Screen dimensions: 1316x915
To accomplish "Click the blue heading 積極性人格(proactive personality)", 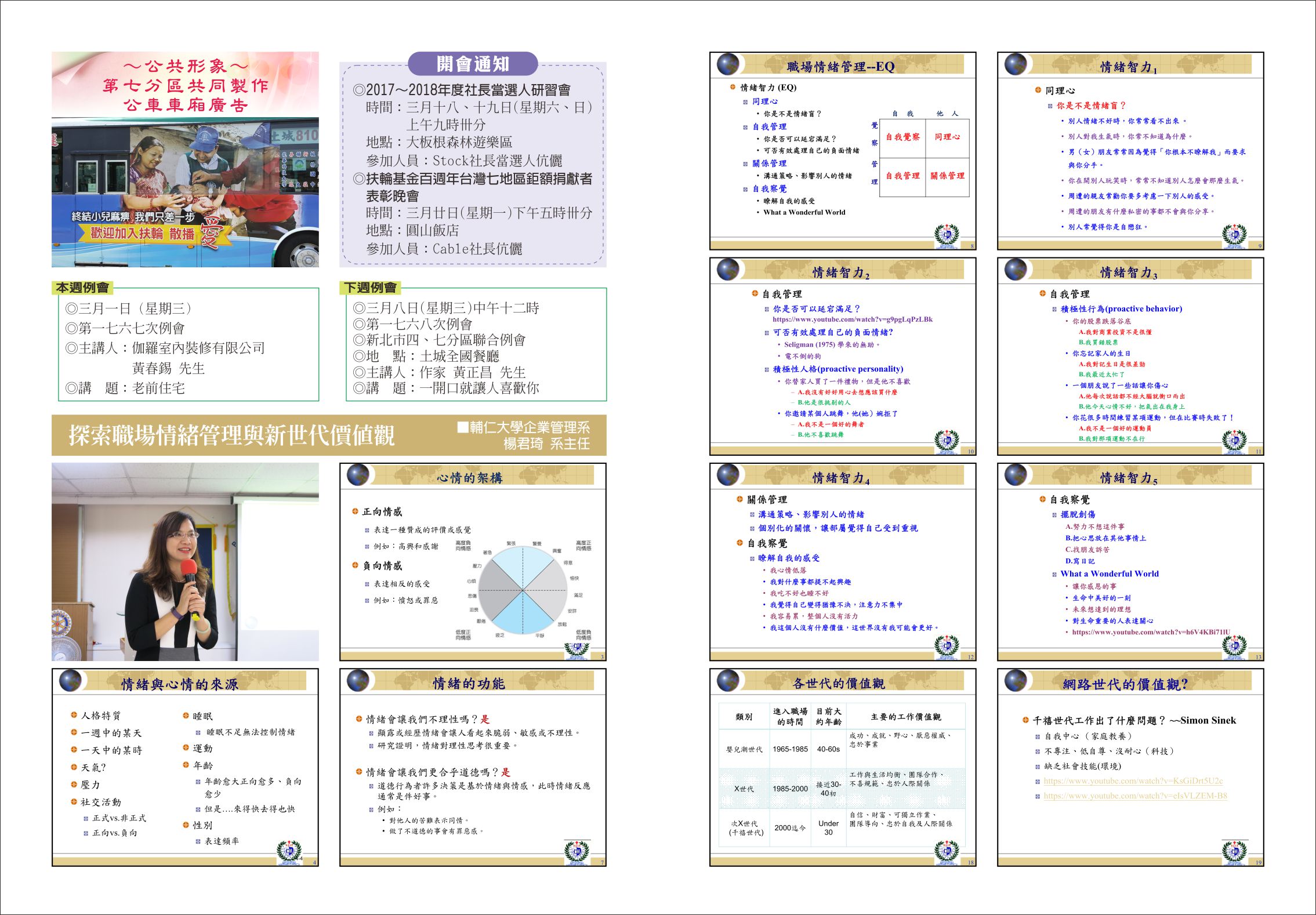I will pyautogui.click(x=838, y=369).
